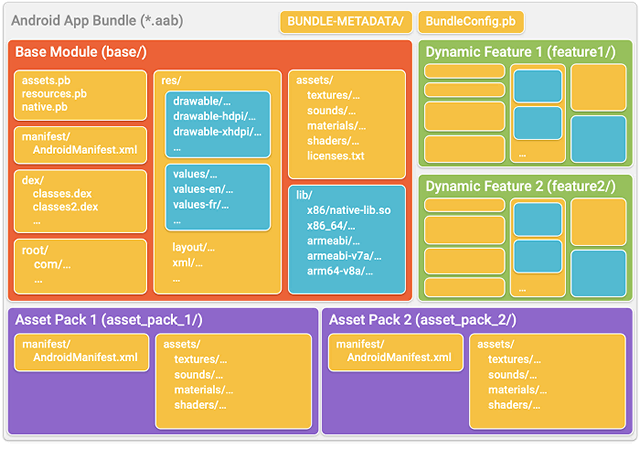
Task: Select classes2.dex in the dex/ box
Action: point(65,207)
